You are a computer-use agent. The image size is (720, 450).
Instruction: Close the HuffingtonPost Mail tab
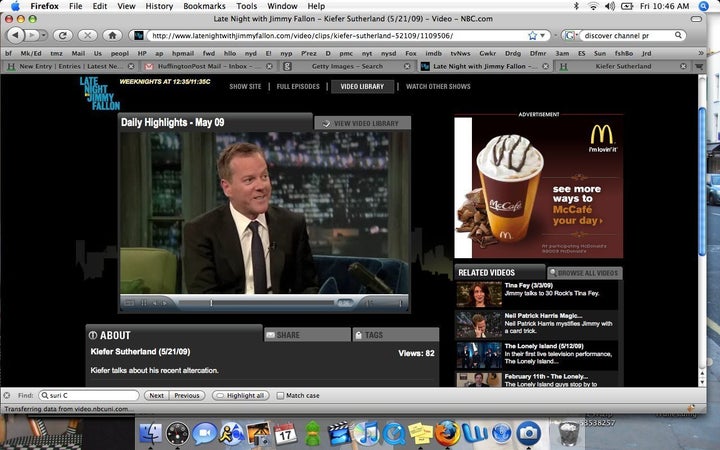pos(269,66)
